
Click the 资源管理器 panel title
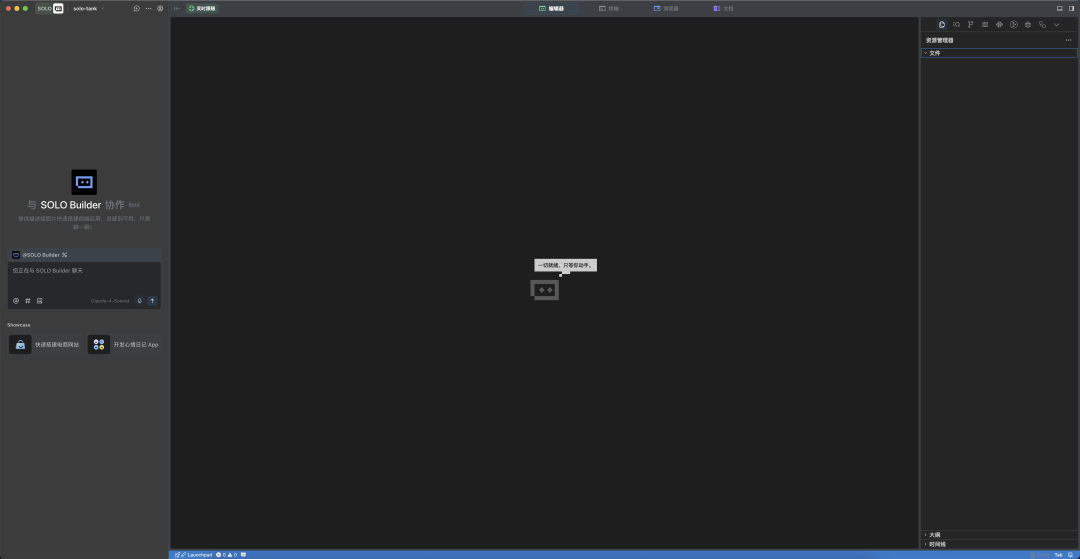[939, 41]
